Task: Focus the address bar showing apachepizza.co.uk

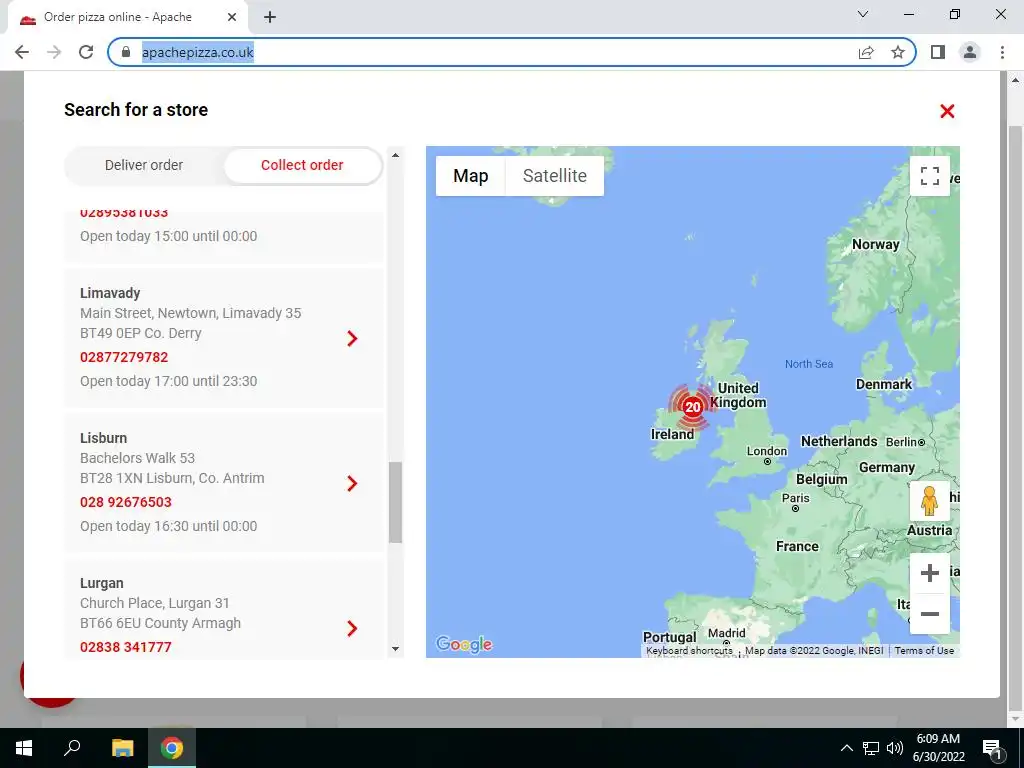Action: pyautogui.click(x=198, y=52)
